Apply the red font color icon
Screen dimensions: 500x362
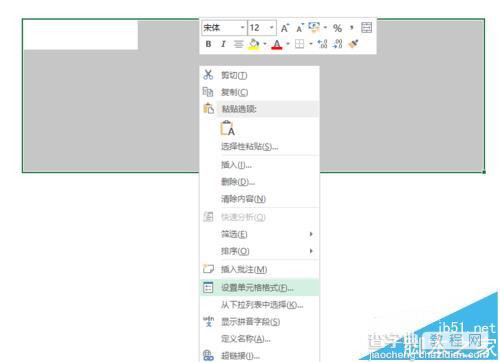click(277, 44)
